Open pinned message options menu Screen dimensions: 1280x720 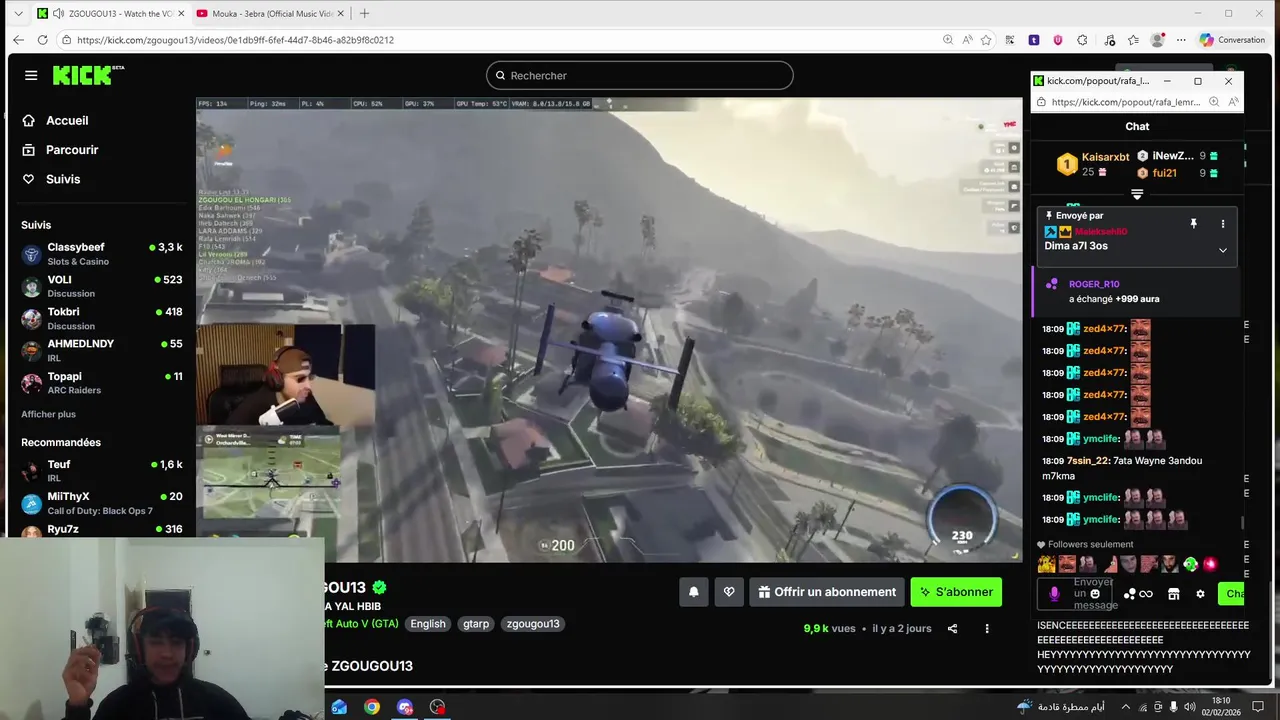1222,224
